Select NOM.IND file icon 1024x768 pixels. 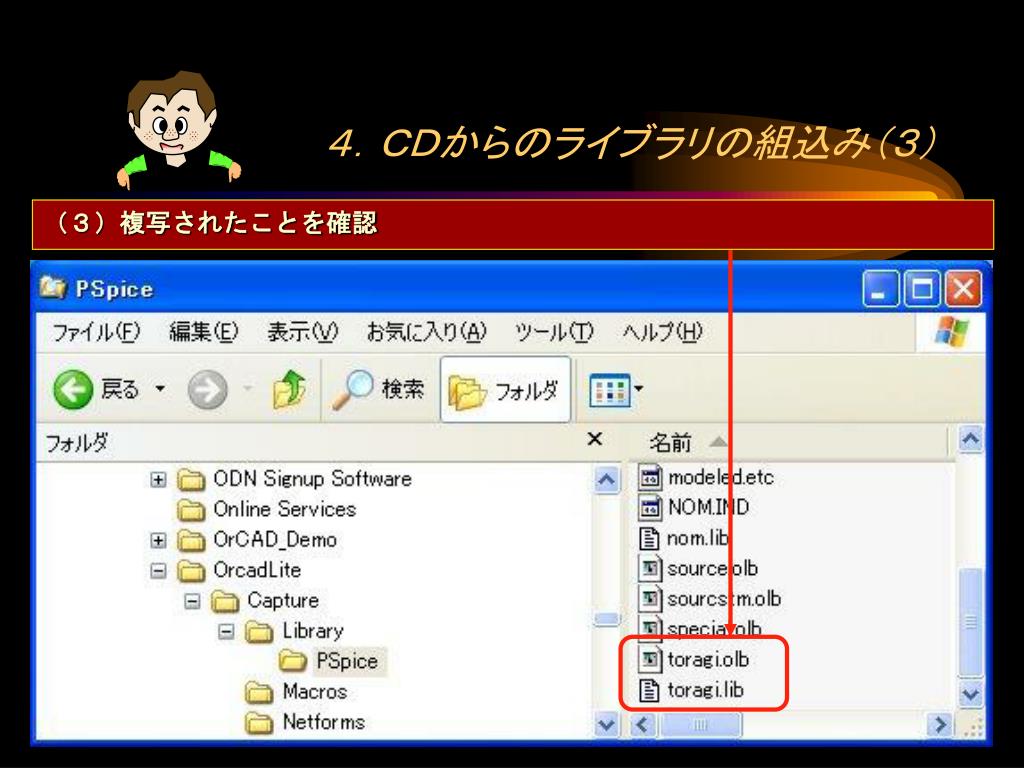click(x=649, y=507)
